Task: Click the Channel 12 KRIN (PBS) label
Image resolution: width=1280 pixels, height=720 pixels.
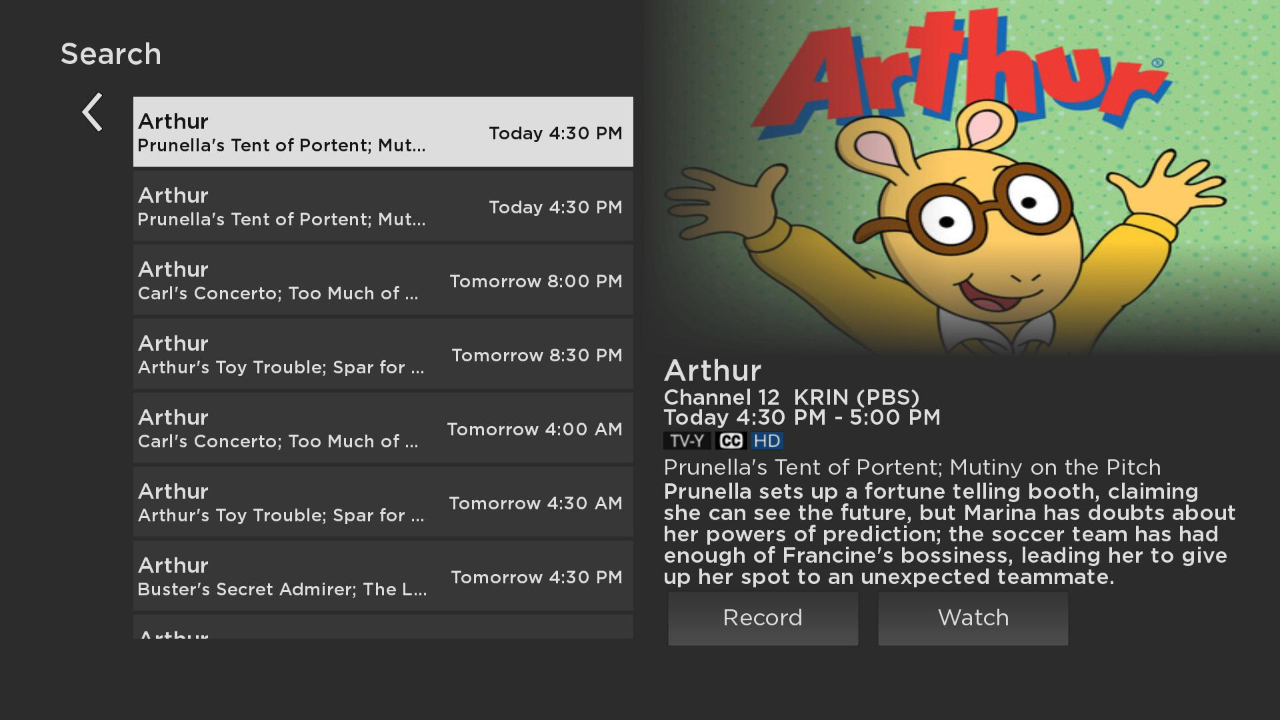Action: 791,397
